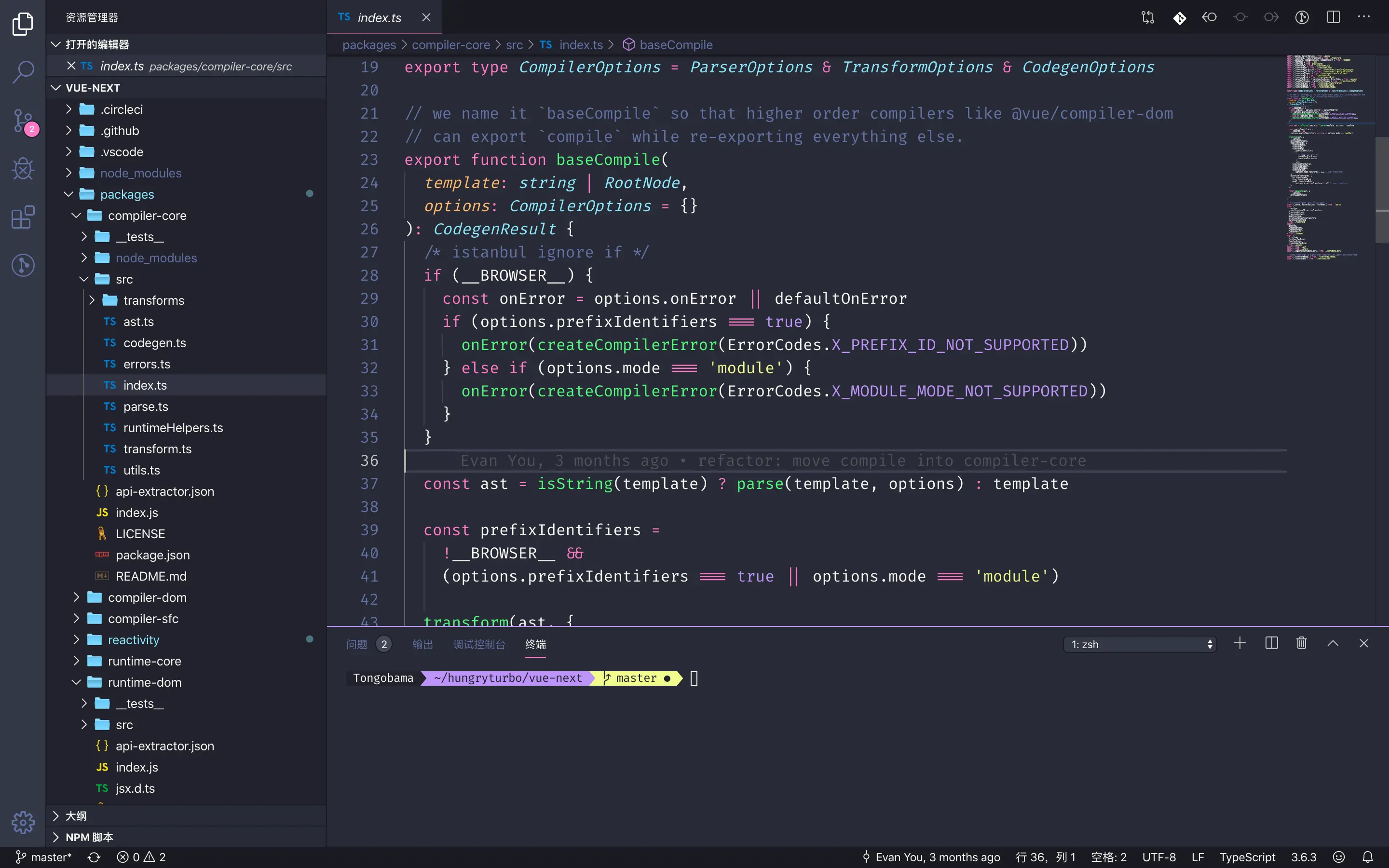
Task: Click TypeScript language mode in status bar
Action: coord(1247,857)
